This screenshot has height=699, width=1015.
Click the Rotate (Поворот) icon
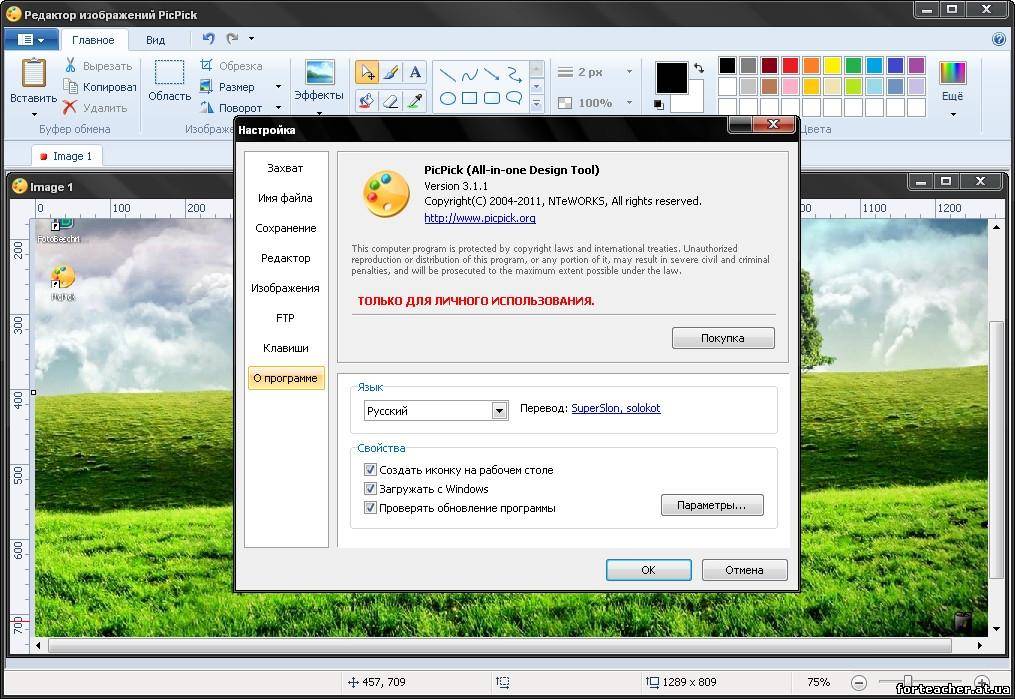206,107
